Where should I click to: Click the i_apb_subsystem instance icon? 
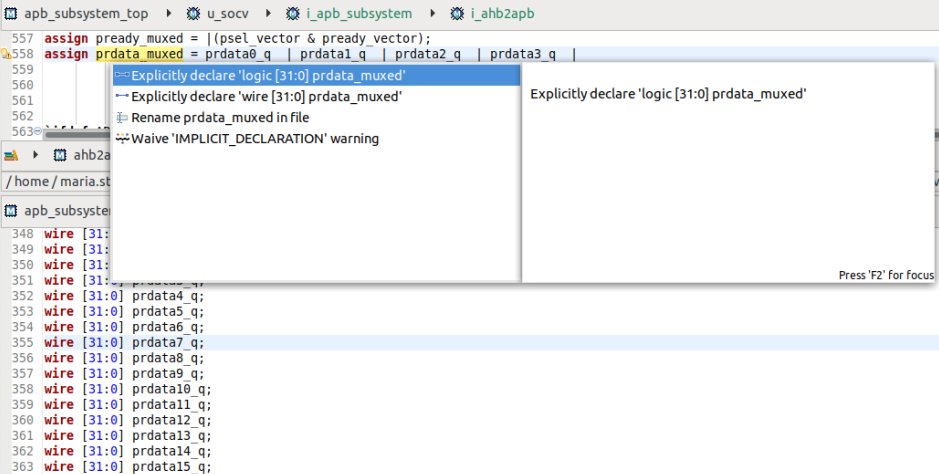(292, 13)
